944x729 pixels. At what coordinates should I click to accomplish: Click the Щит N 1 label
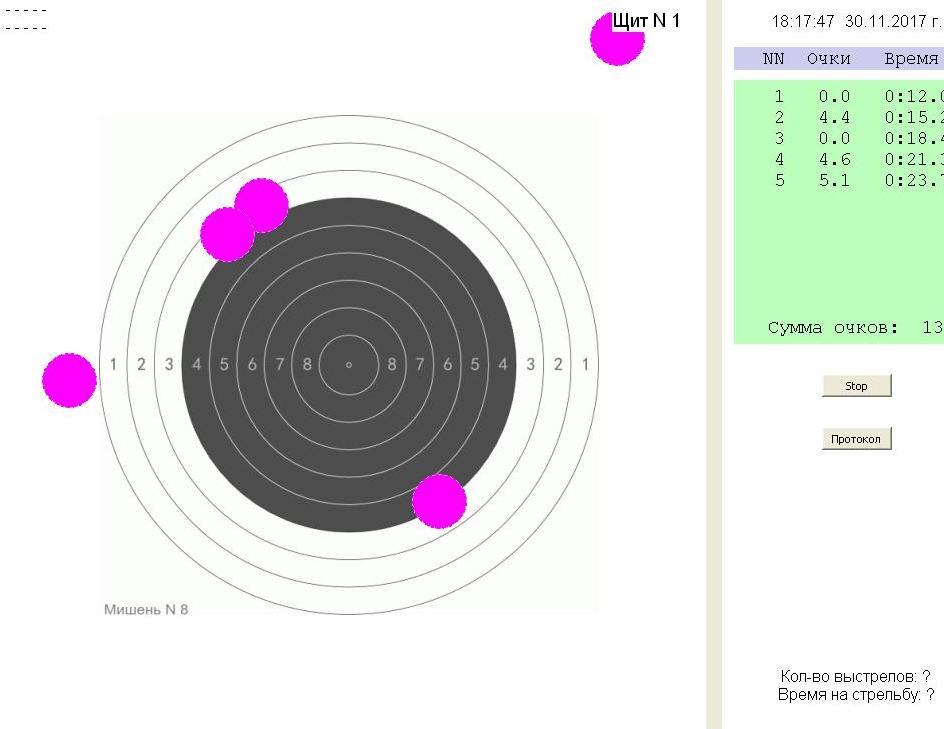(x=647, y=21)
